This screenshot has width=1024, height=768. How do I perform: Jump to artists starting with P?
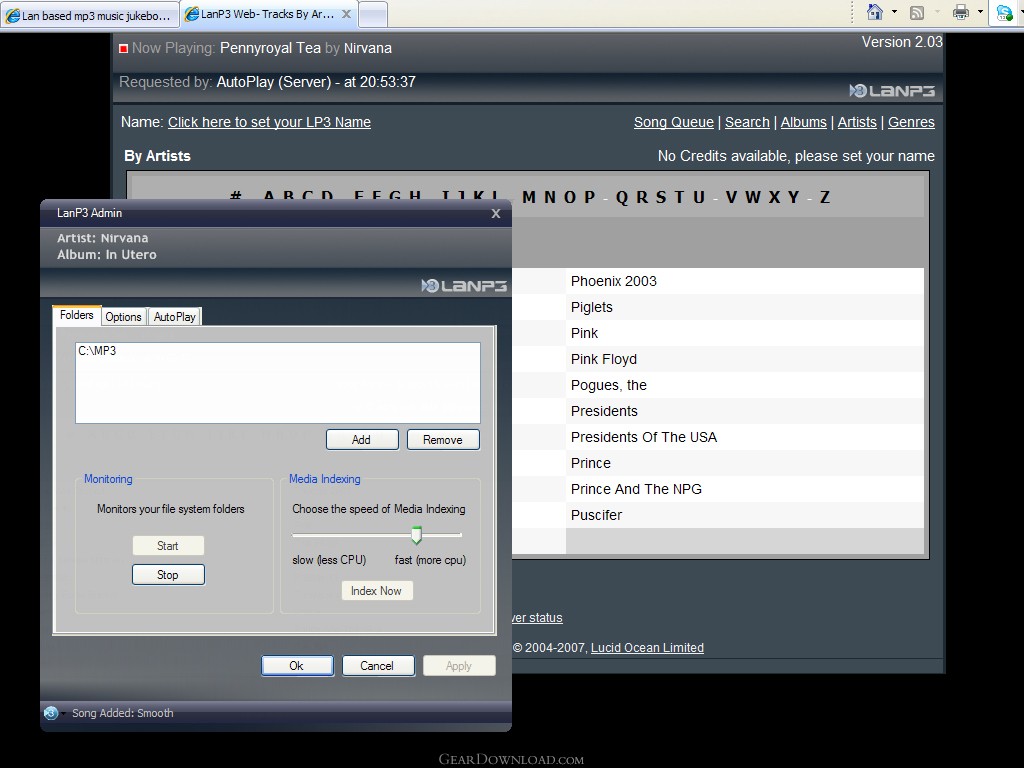[590, 197]
